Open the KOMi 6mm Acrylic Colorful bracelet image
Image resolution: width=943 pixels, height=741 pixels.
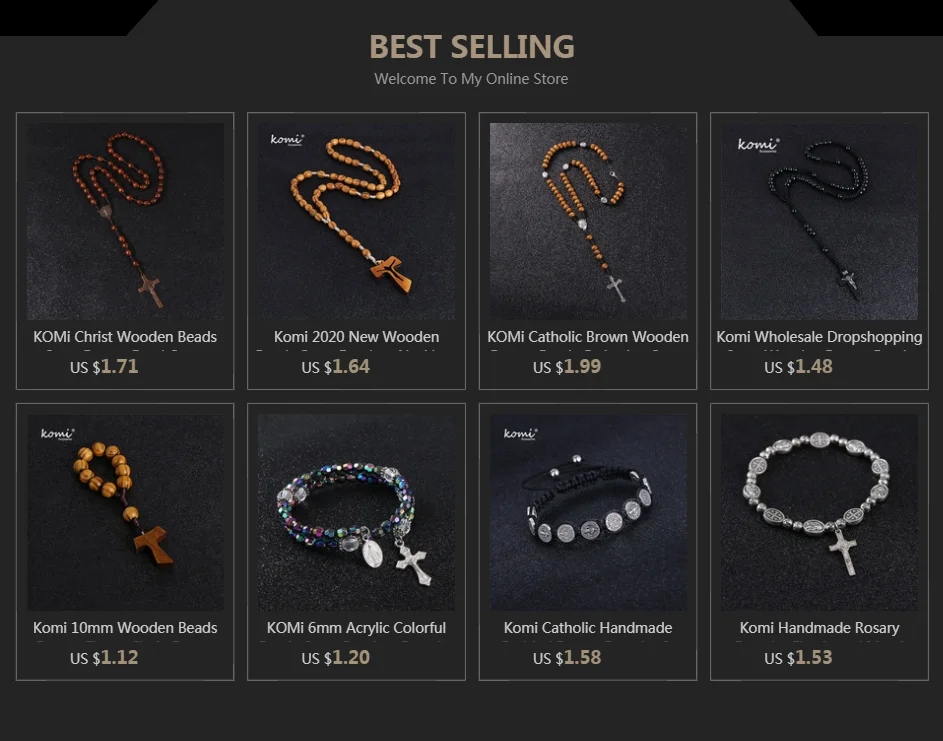357,512
